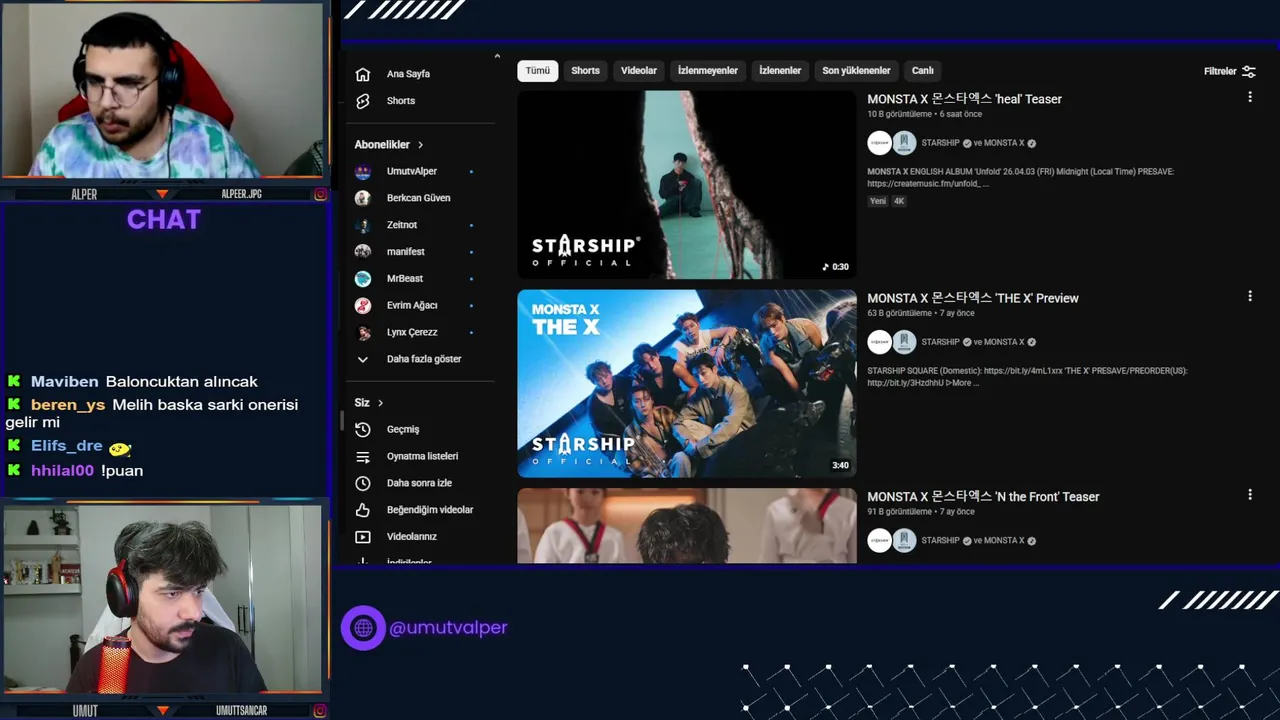
Task: Click Geçmiş sidebar label
Action: (x=403, y=429)
